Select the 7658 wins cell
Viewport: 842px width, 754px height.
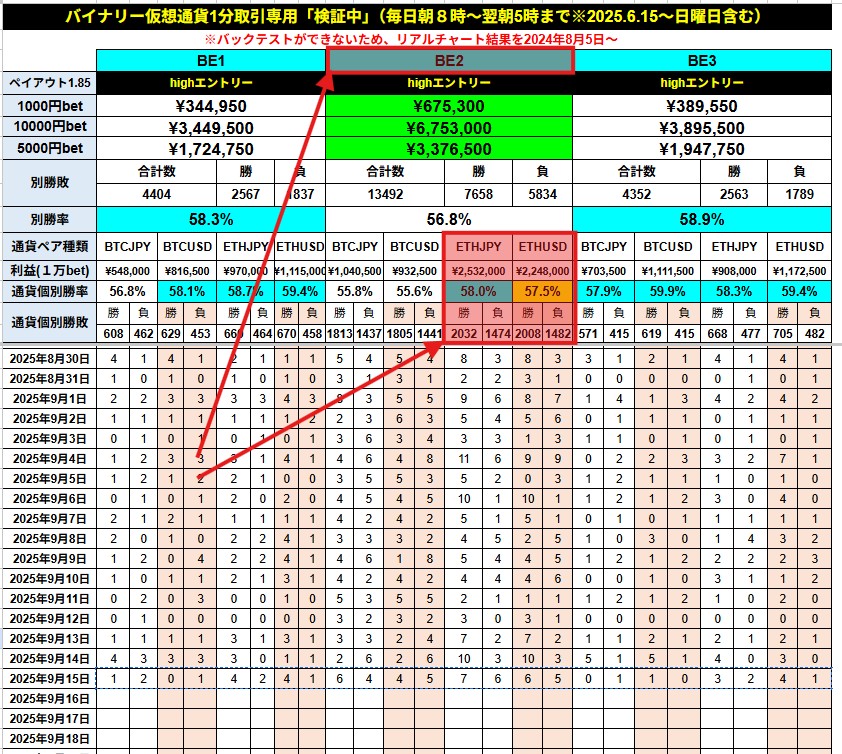click(x=478, y=194)
